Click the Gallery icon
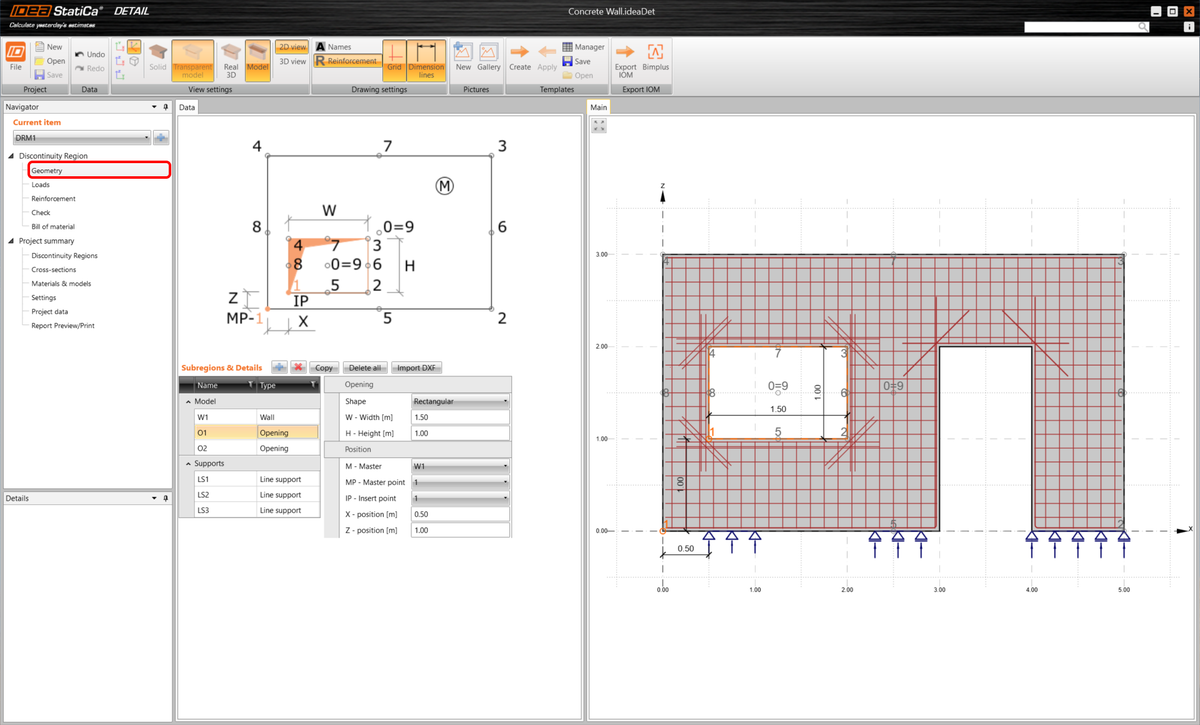This screenshot has width=1200, height=725. (489, 60)
